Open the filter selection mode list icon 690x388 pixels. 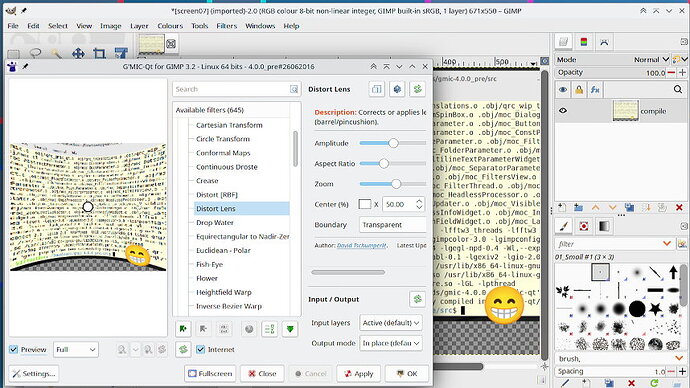tap(269, 329)
